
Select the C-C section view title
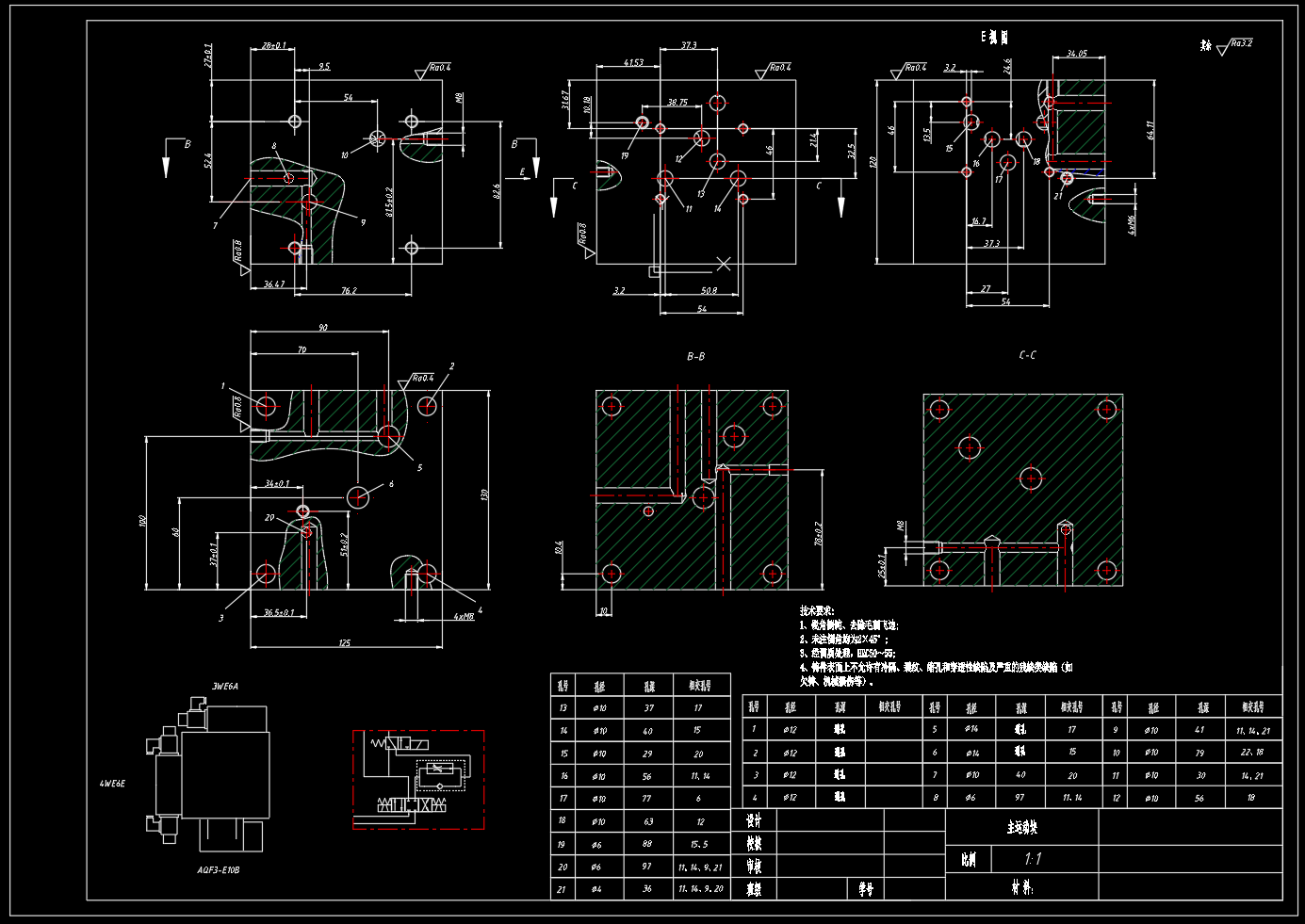coord(1027,355)
